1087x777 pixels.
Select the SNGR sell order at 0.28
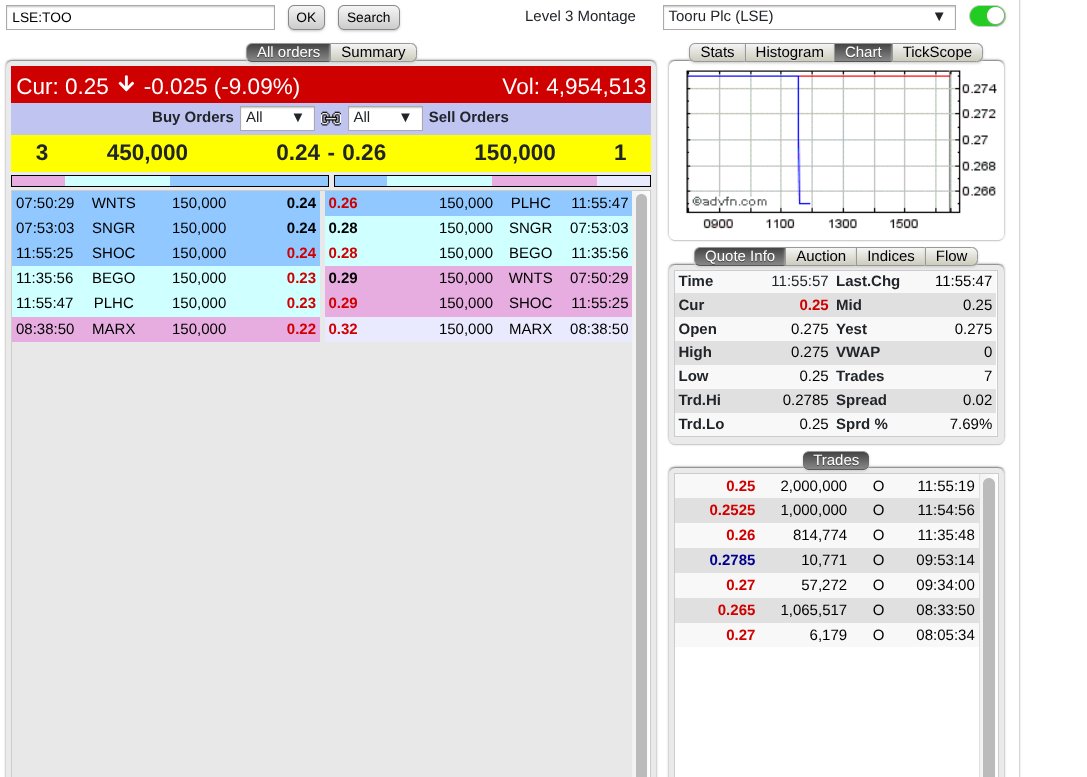(x=478, y=228)
